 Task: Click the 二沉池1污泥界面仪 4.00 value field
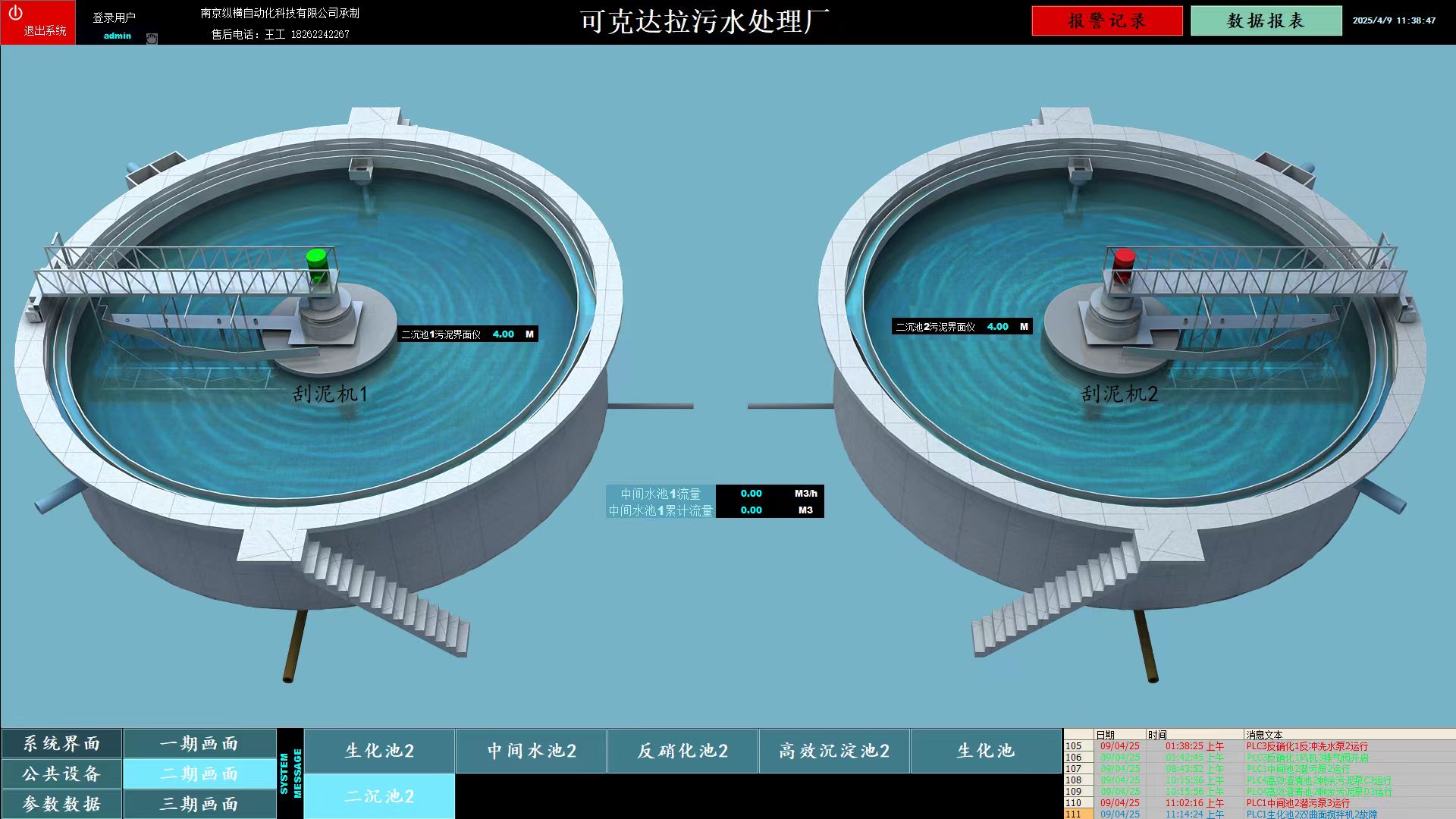pyautogui.click(x=503, y=334)
